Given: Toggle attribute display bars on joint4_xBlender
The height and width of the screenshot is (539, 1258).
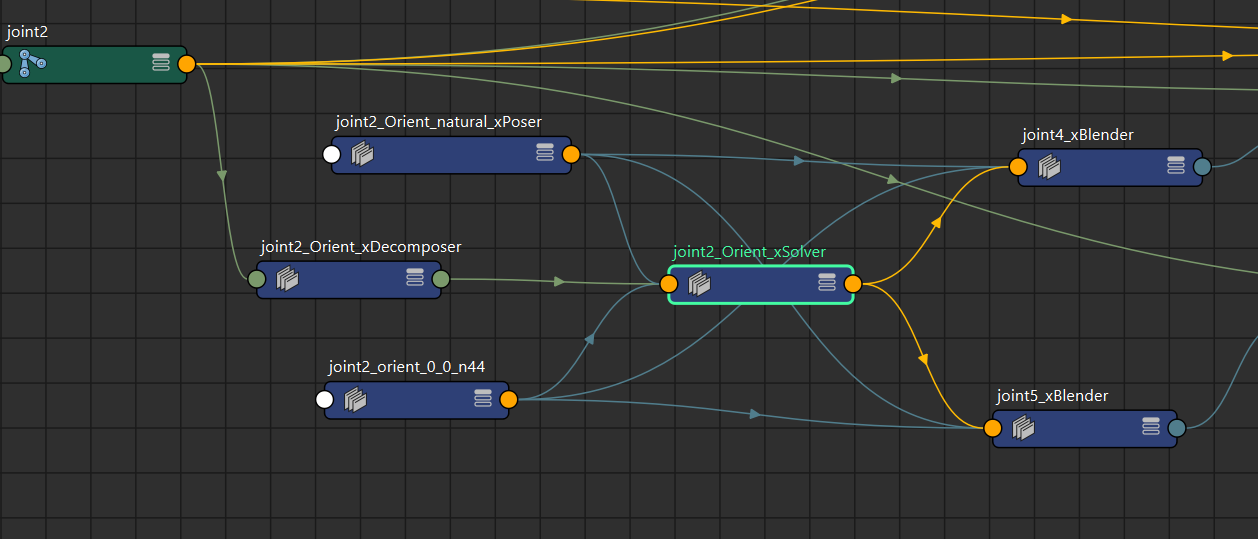Looking at the screenshot, I should click(1175, 166).
